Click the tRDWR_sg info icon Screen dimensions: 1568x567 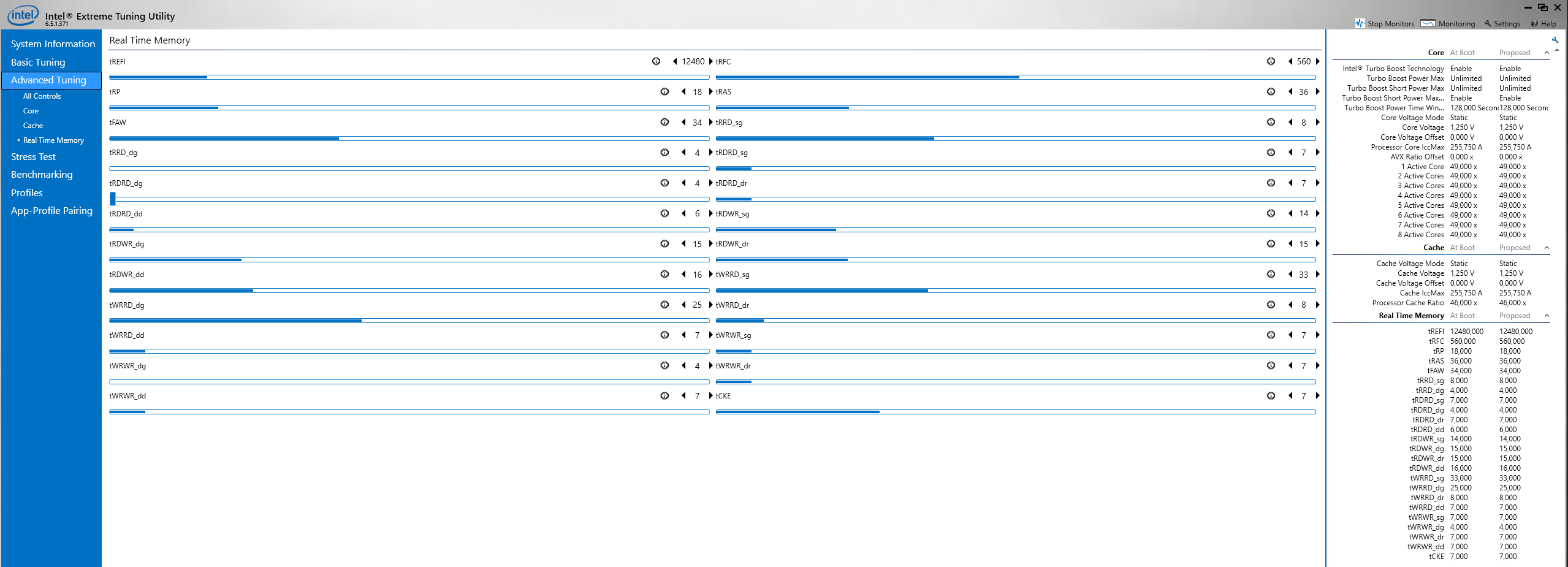click(x=1271, y=213)
